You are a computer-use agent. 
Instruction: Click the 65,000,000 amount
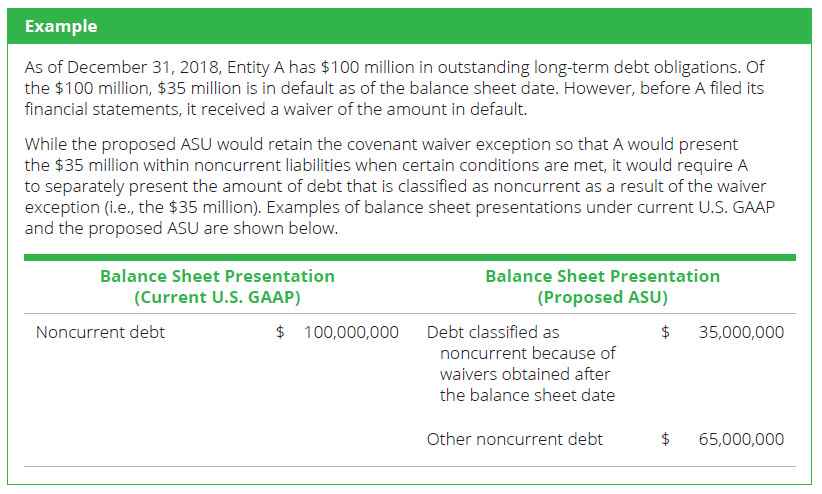(x=742, y=439)
